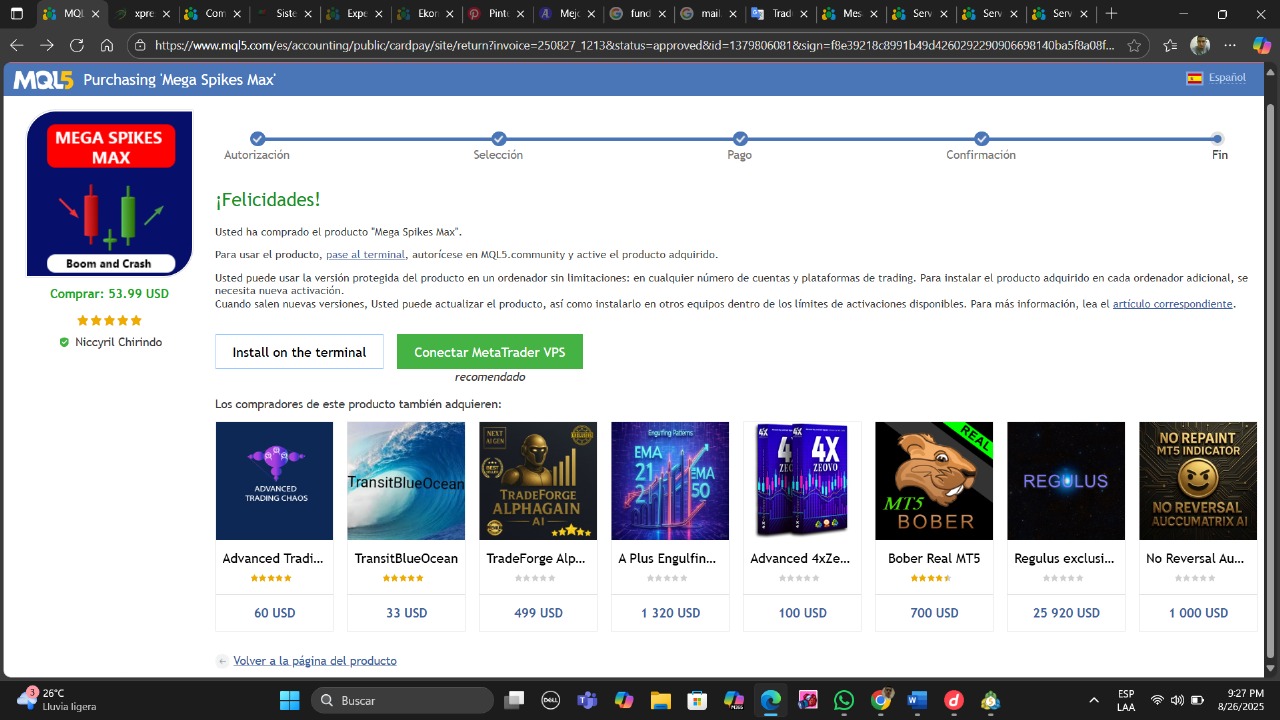Viewport: 1280px width, 720px height.
Task: Open Microsoft Word from the taskbar
Action: pos(917,700)
